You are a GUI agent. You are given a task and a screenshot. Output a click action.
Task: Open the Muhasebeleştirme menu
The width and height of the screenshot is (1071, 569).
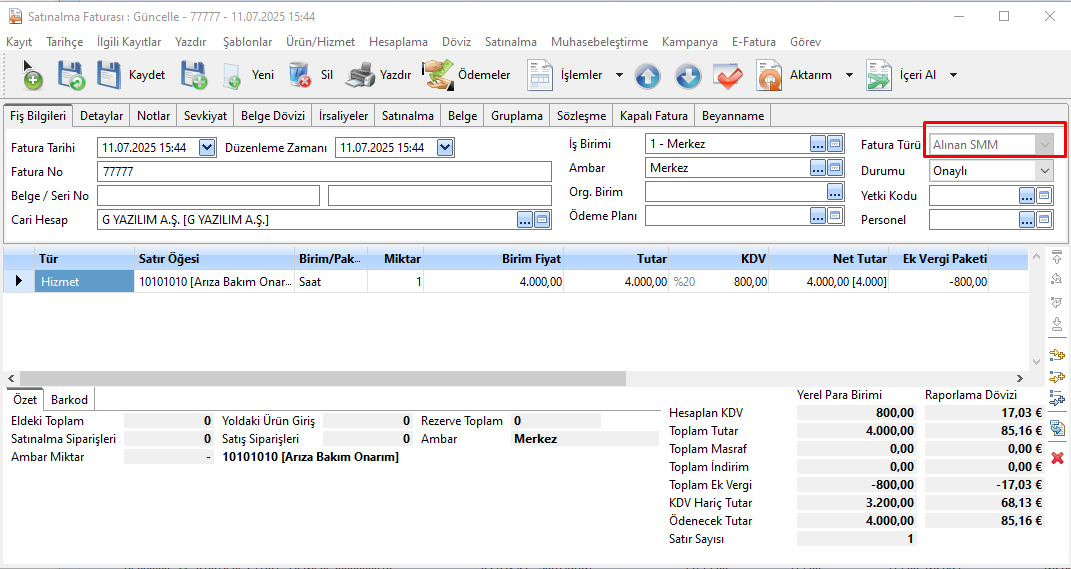pos(599,42)
